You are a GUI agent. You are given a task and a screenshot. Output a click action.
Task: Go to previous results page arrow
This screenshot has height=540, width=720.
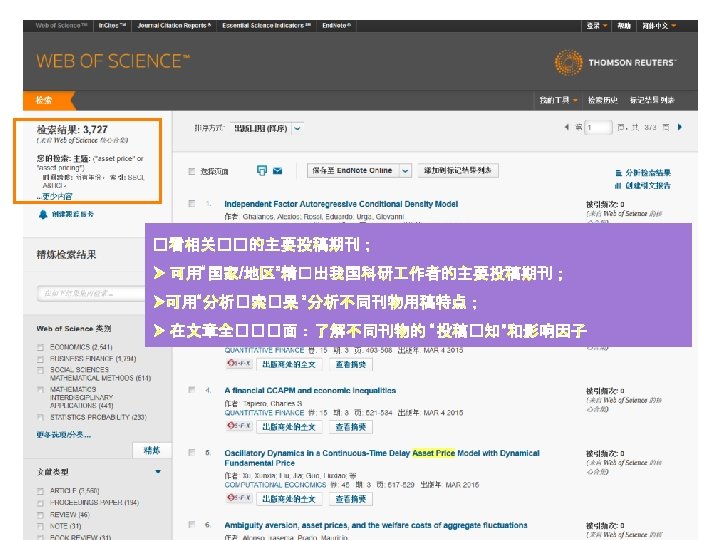567,127
